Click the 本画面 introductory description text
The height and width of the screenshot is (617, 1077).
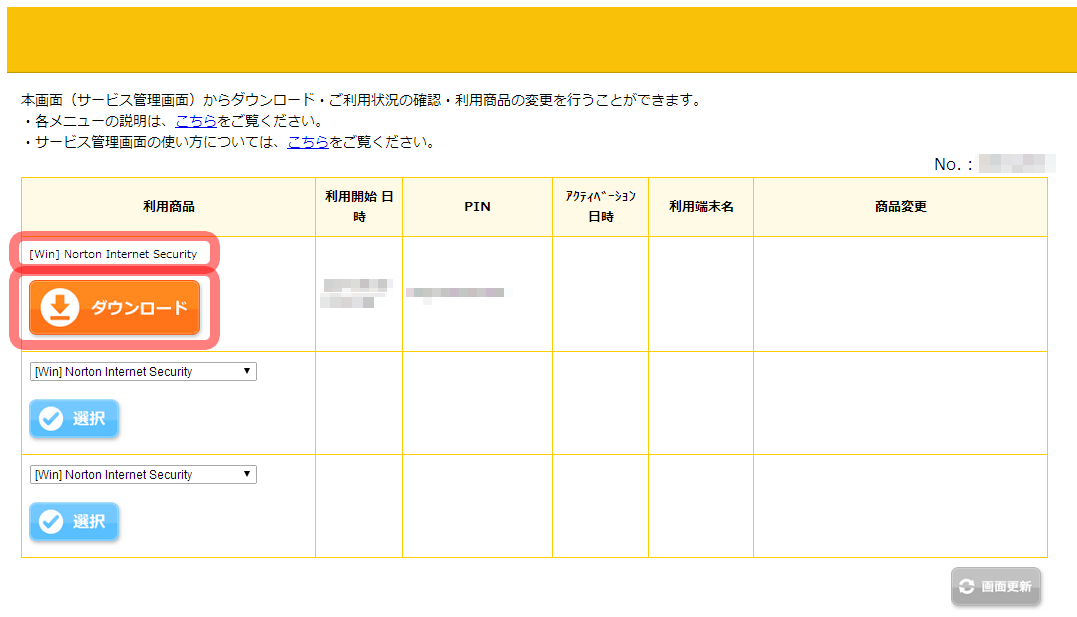(x=360, y=100)
